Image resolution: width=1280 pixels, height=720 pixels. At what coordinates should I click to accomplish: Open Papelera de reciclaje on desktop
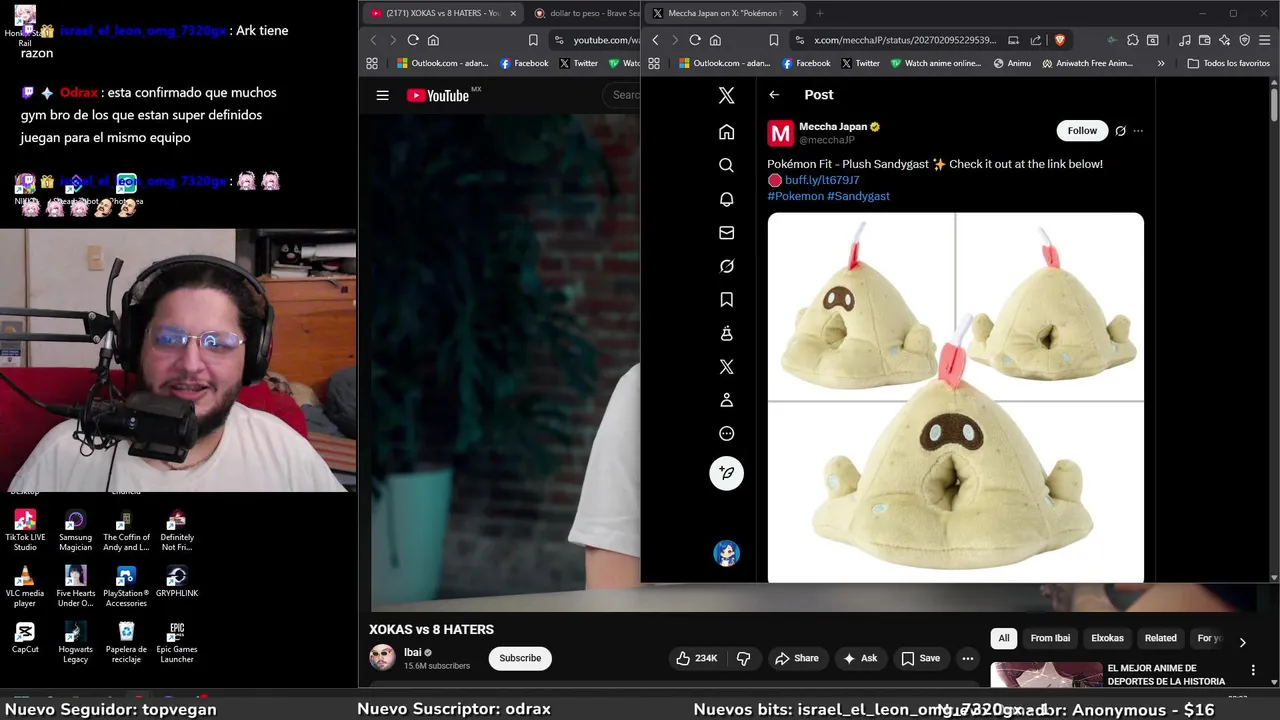pyautogui.click(x=126, y=643)
